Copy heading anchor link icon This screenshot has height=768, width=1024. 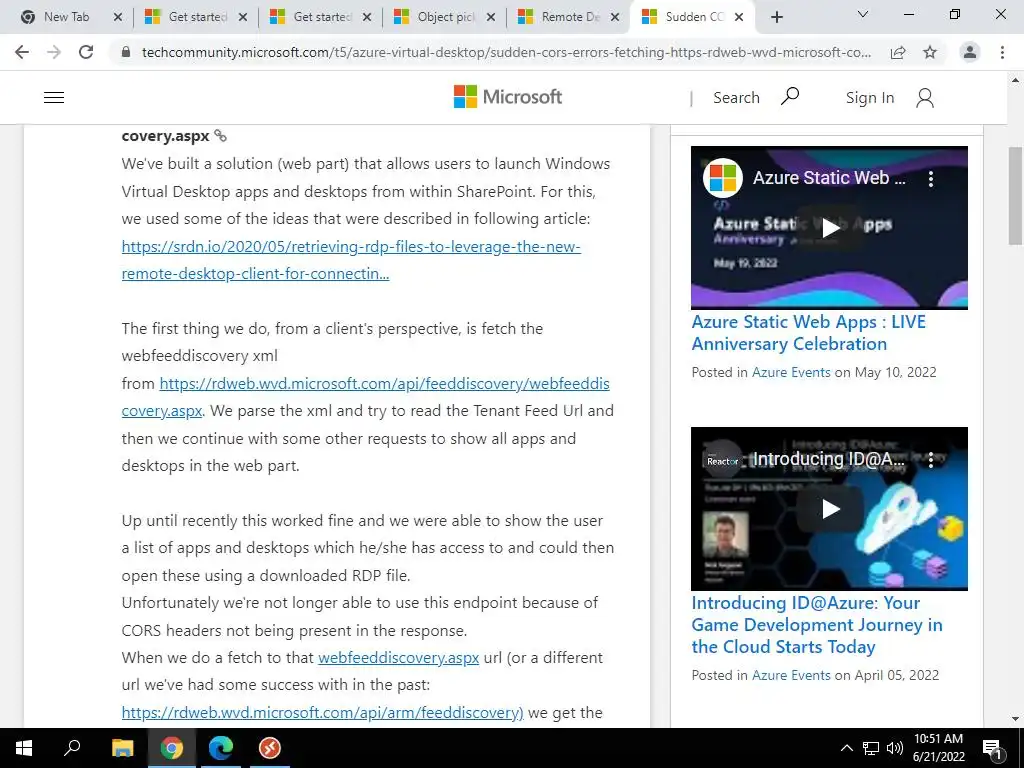(x=221, y=136)
